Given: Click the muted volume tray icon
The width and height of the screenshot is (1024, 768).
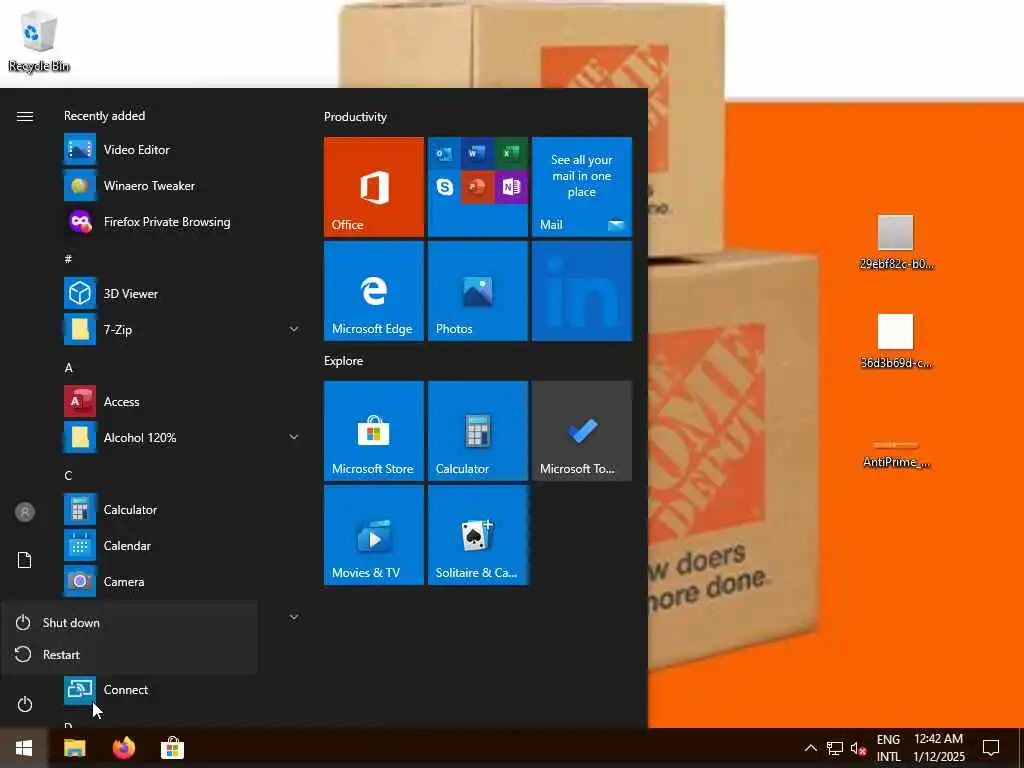Looking at the screenshot, I should [858, 748].
